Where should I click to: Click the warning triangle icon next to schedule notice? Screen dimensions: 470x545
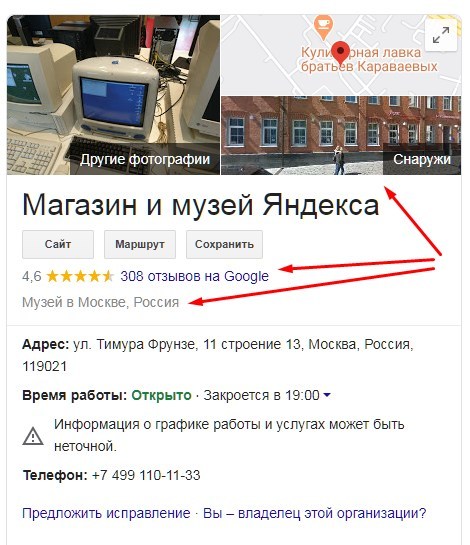[33, 436]
